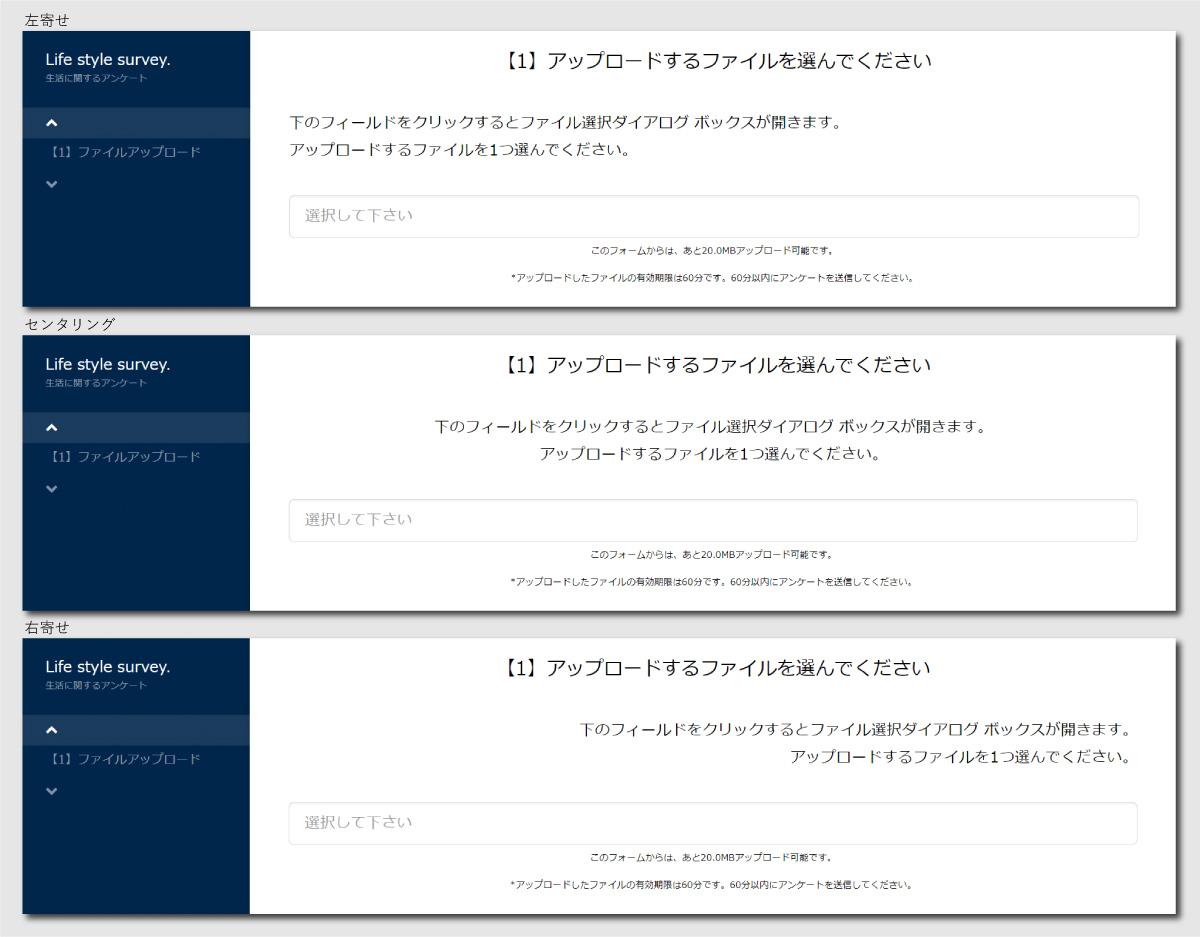This screenshot has width=1200, height=937.
Task: Open the 選択して下さい file field in the 左寄せ panel
Action: click(x=713, y=216)
